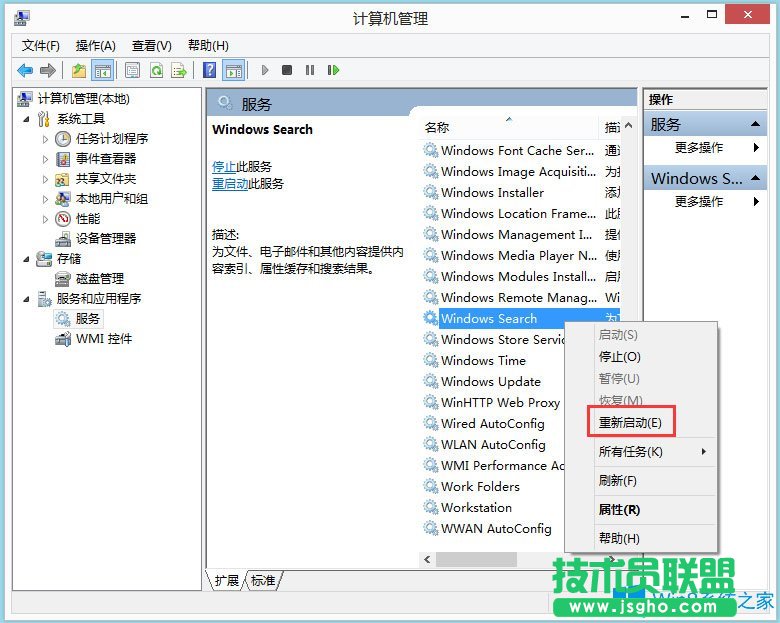Image resolution: width=780 pixels, height=623 pixels.
Task: Choose 刷新(F) in context menu
Action: (x=642, y=481)
